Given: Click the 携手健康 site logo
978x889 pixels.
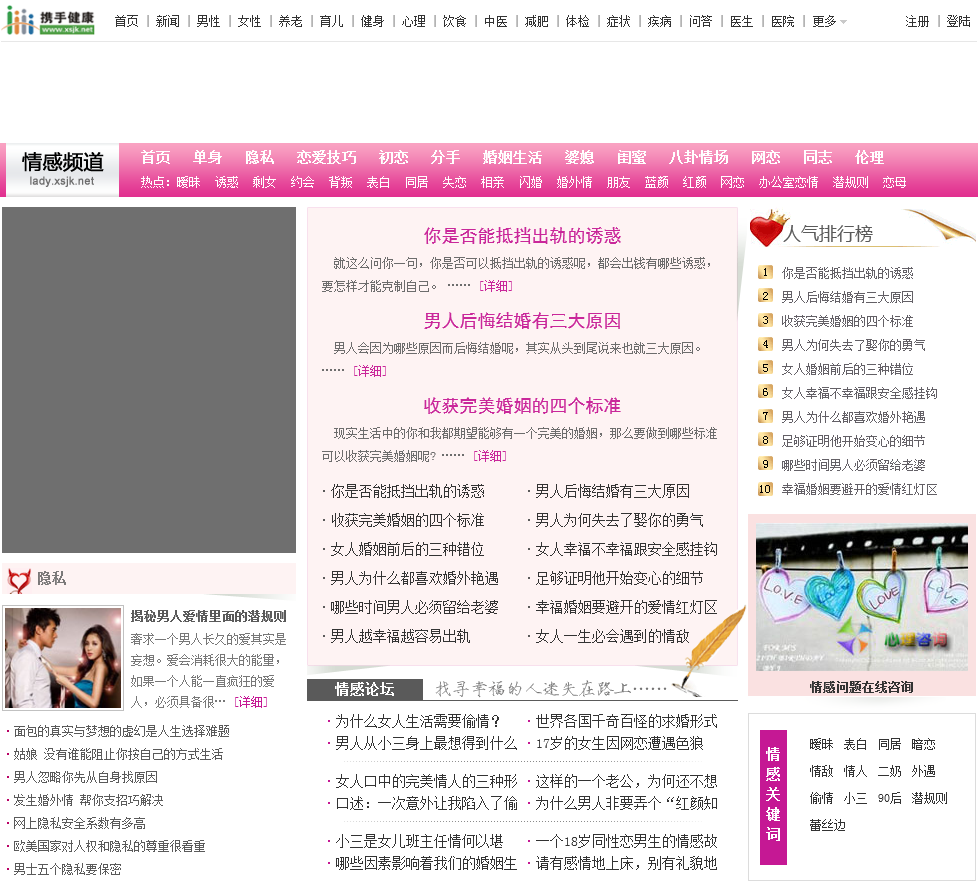Looking at the screenshot, I should [x=50, y=21].
